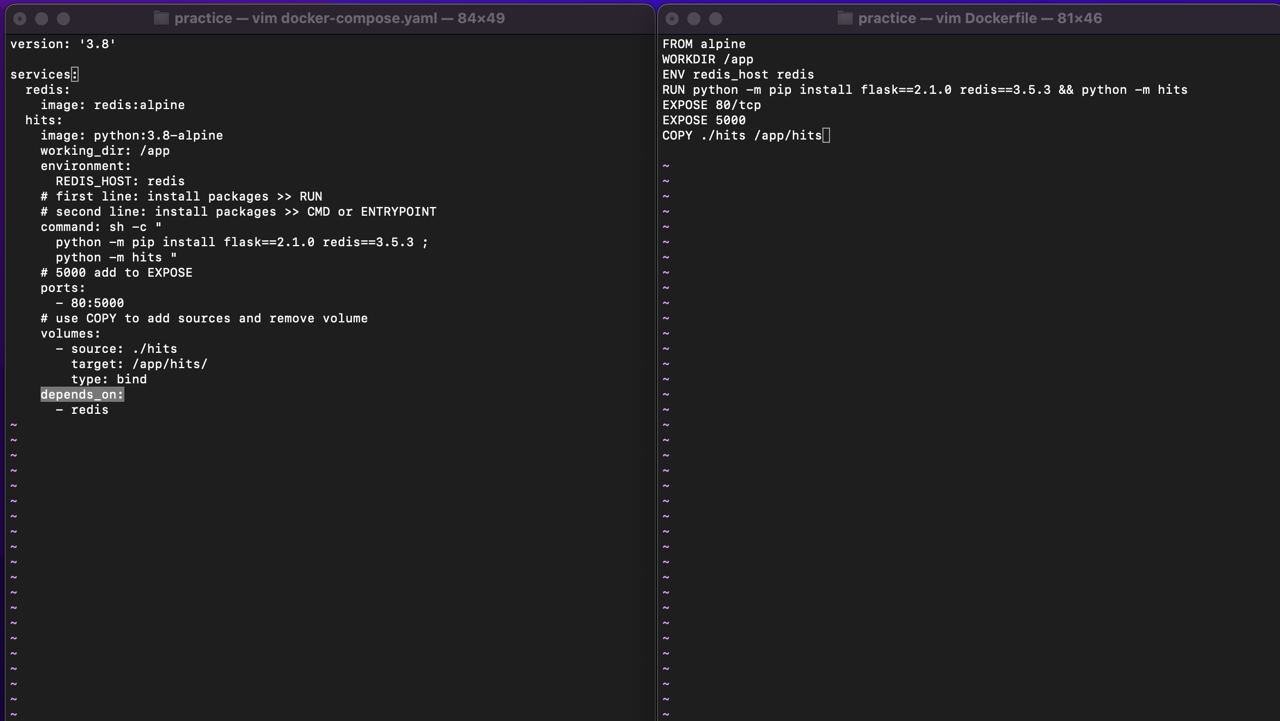This screenshot has height=721, width=1280.
Task: Click the 'FROM alpine' line in Dockerfile
Action: [x=704, y=44]
